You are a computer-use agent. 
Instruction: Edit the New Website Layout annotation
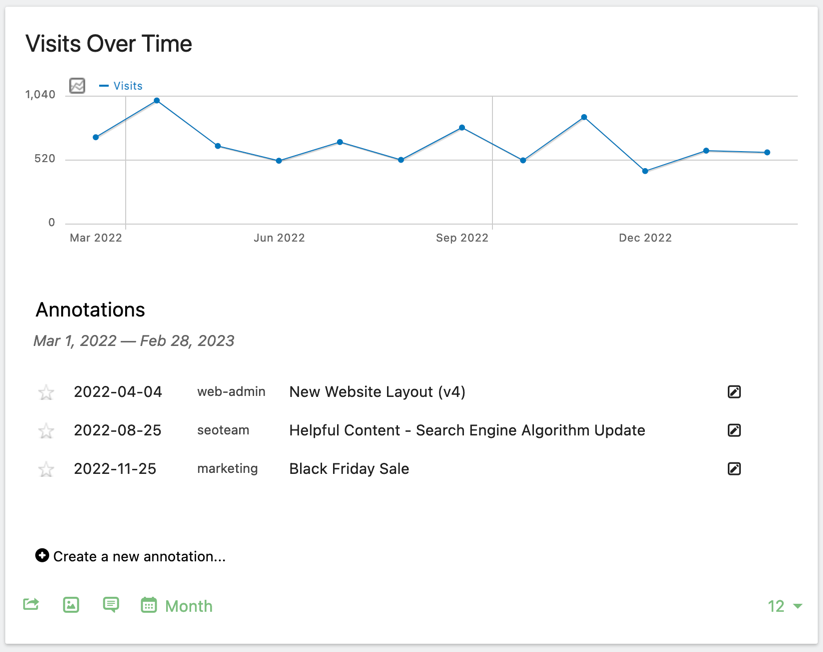(x=734, y=392)
